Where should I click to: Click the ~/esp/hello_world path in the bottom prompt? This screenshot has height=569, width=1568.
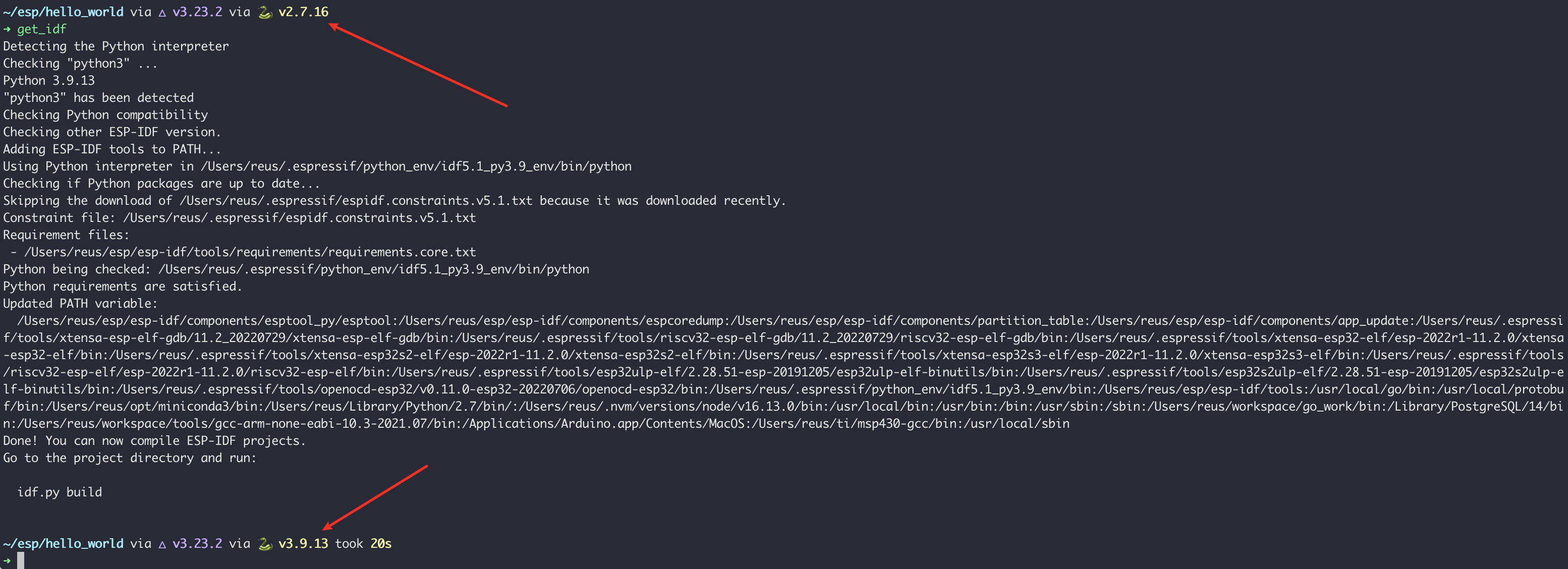(63, 543)
